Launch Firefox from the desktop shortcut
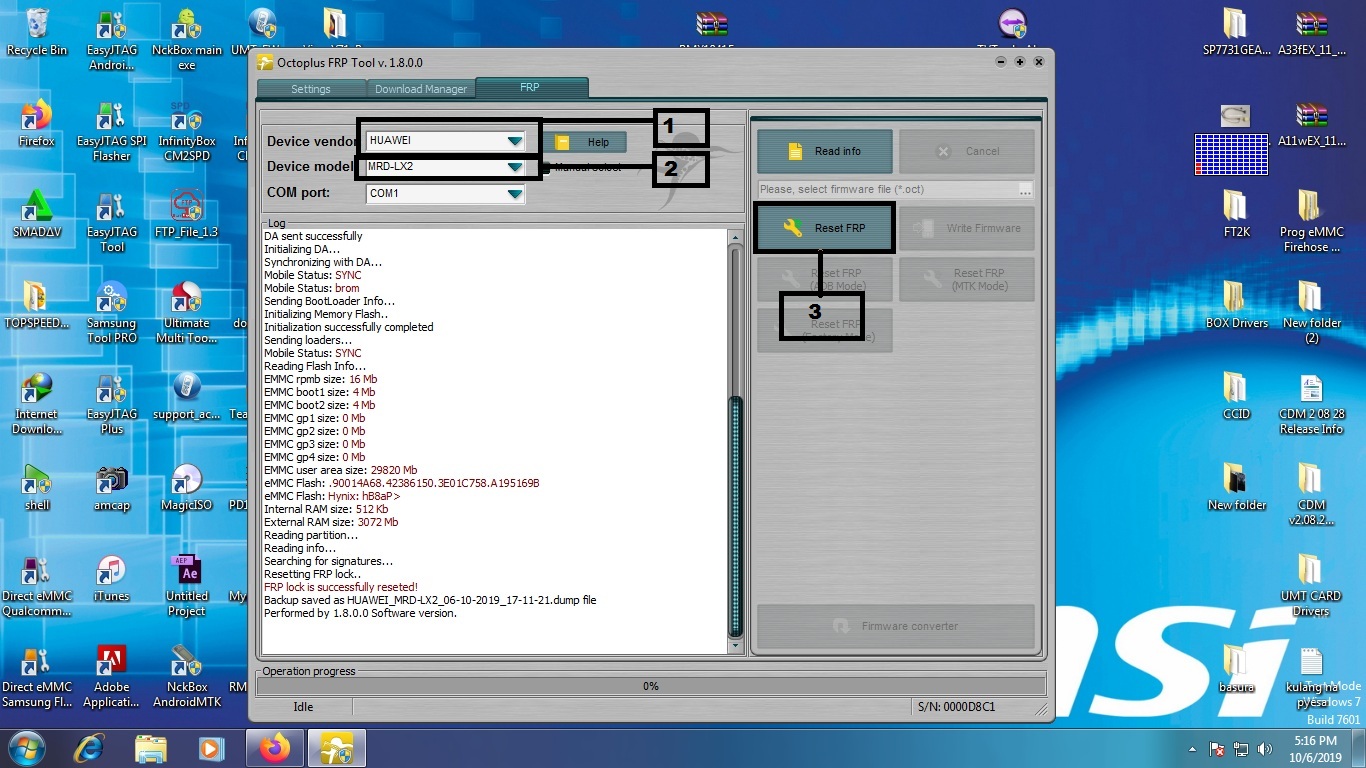 [37, 123]
